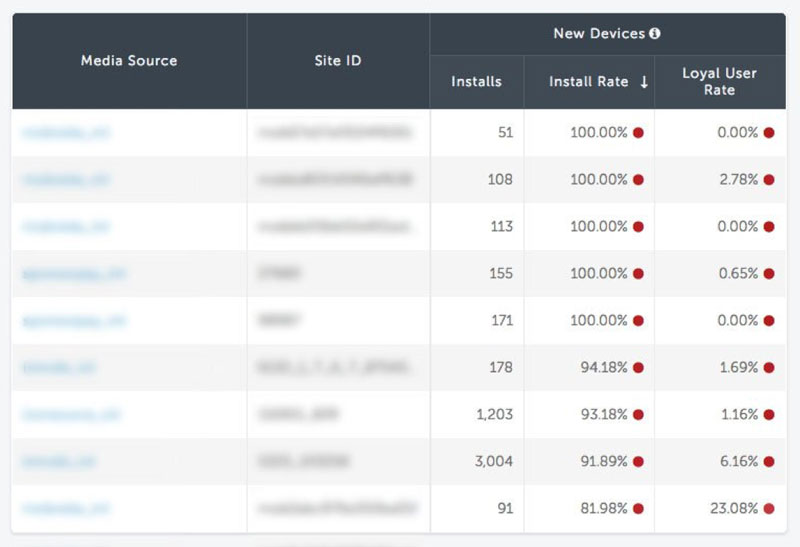Click the loyal rate dot in the 171-installs row
Image resolution: width=800 pixels, height=547 pixels.
pos(769,320)
